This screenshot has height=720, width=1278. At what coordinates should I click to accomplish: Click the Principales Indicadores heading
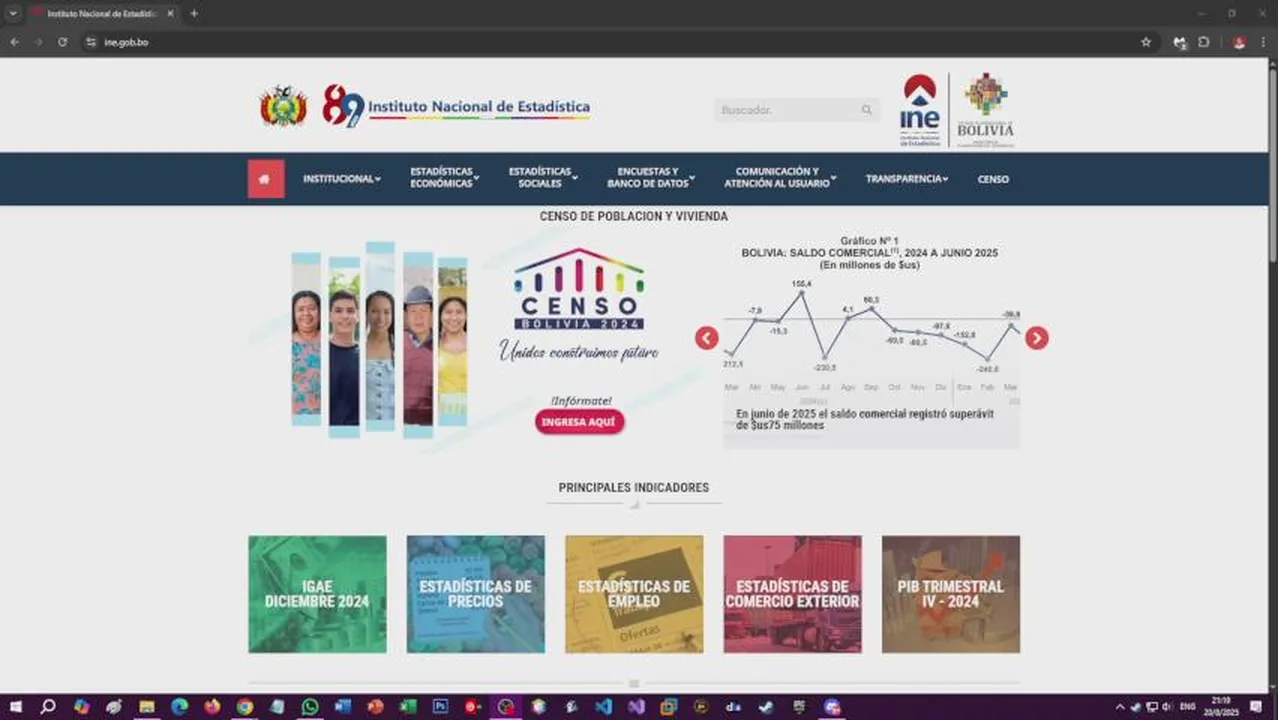634,488
